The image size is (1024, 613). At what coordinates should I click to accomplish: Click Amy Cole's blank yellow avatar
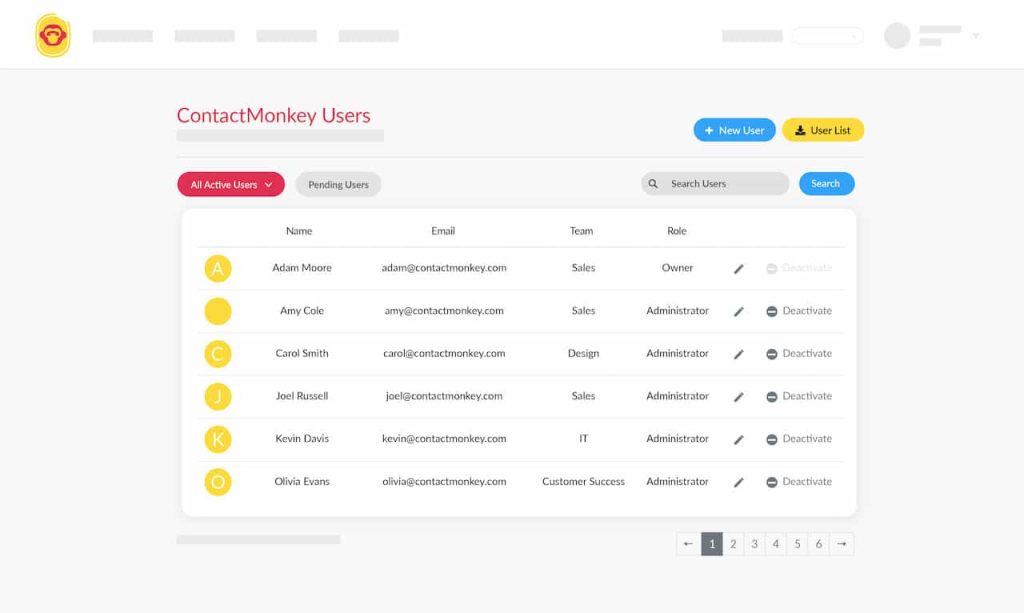pos(218,311)
